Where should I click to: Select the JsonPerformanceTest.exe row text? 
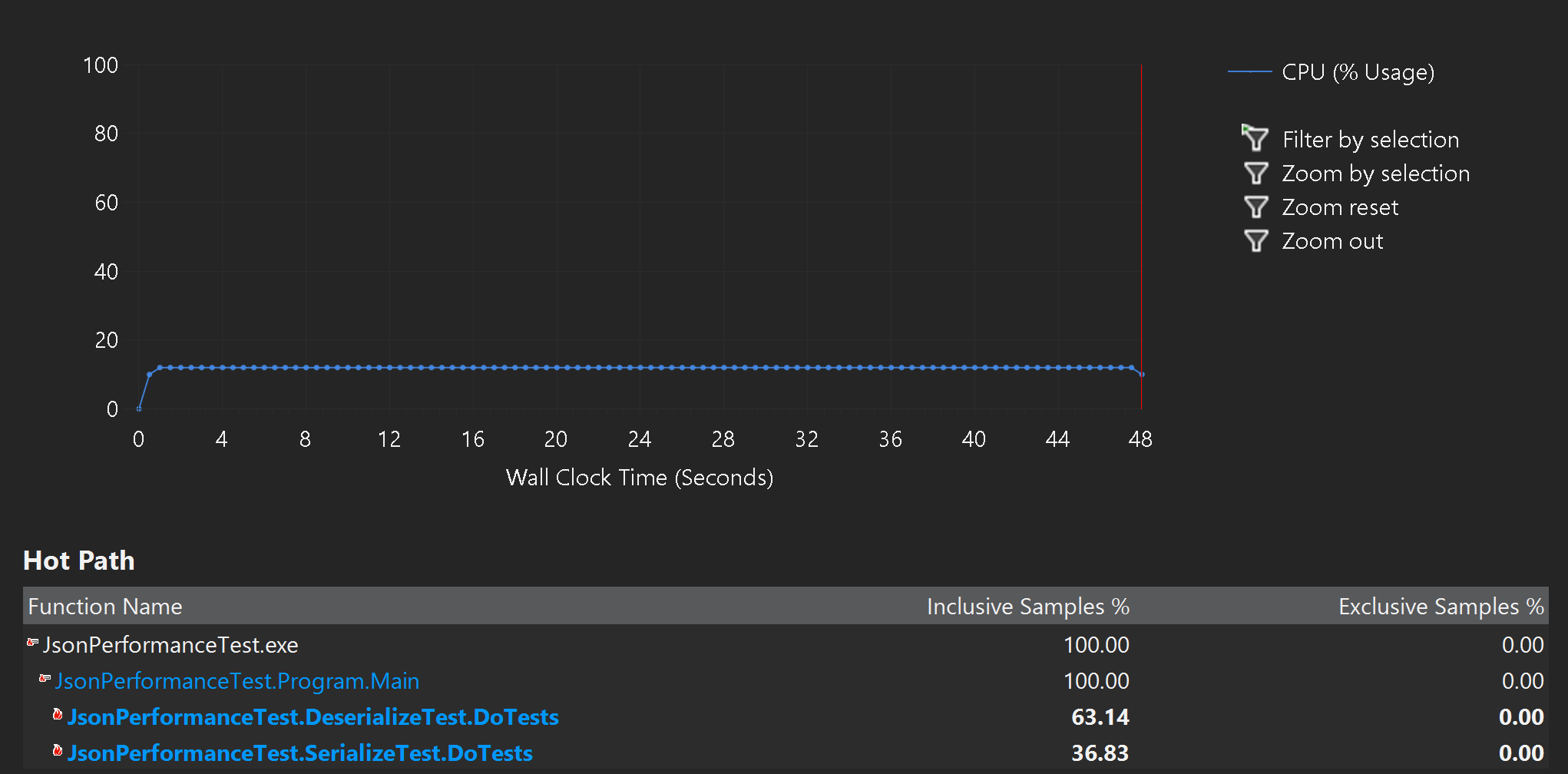pos(170,645)
